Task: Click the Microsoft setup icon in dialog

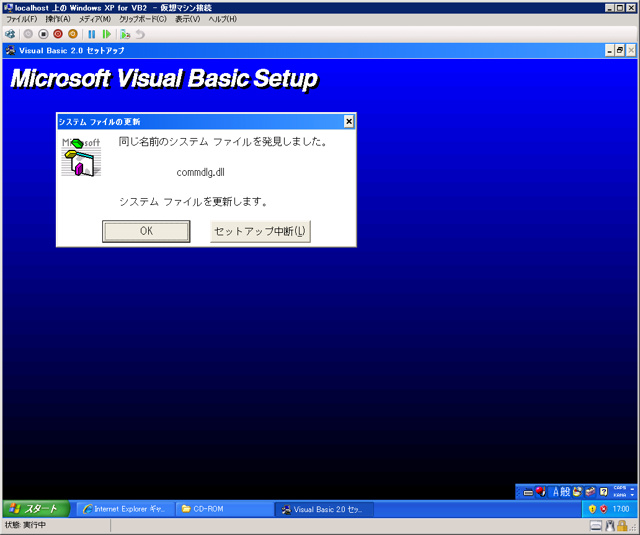Action: point(81,157)
